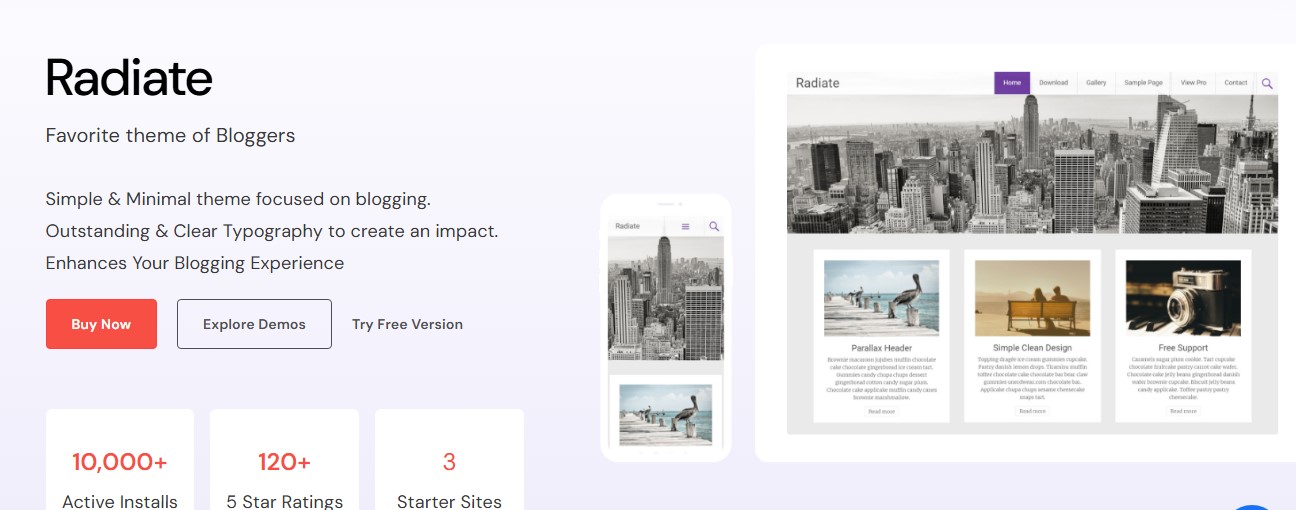Click the search icon in desktop preview
The width and height of the screenshot is (1296, 510).
(x=1267, y=83)
